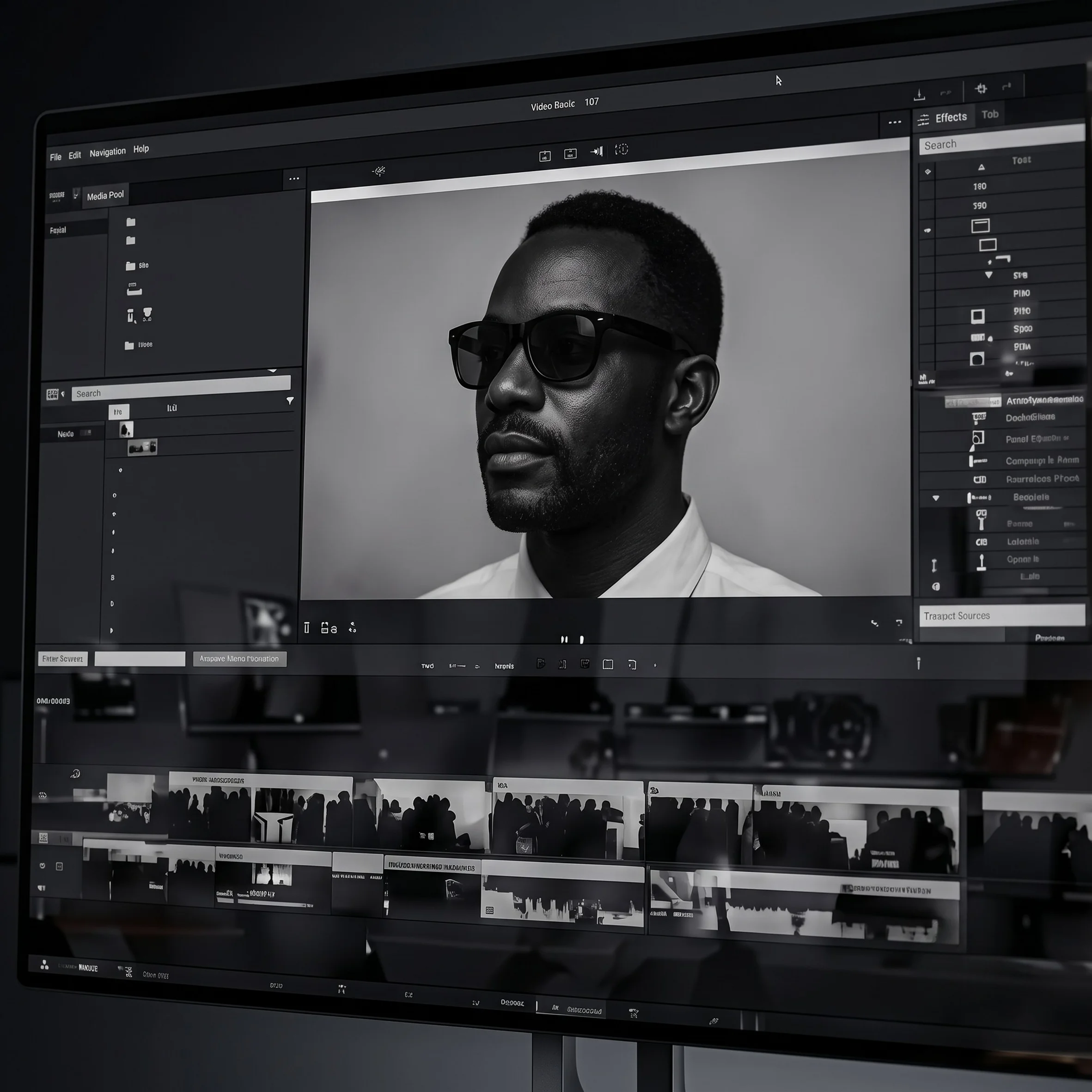
Task: Collapse the Becolela group arrow
Action: point(936,498)
